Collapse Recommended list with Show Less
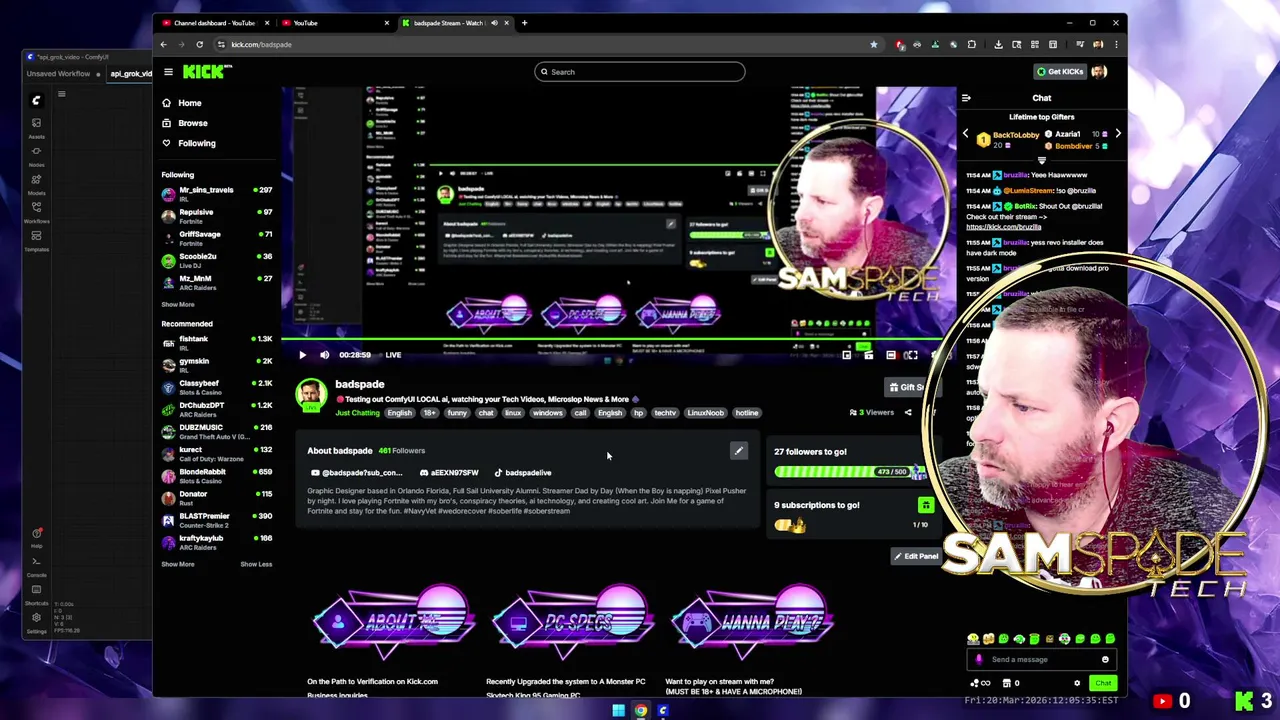The height and width of the screenshot is (720, 1280). pos(256,564)
